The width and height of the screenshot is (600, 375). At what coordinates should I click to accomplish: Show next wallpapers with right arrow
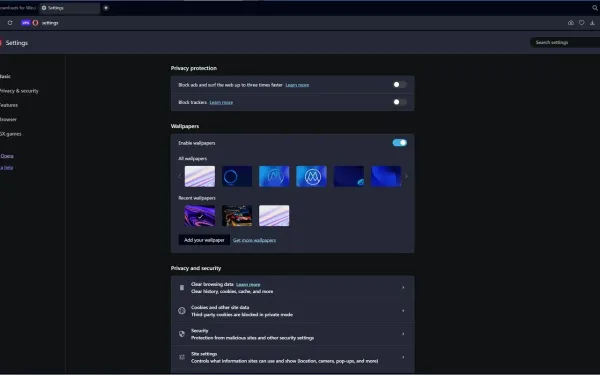pos(406,176)
